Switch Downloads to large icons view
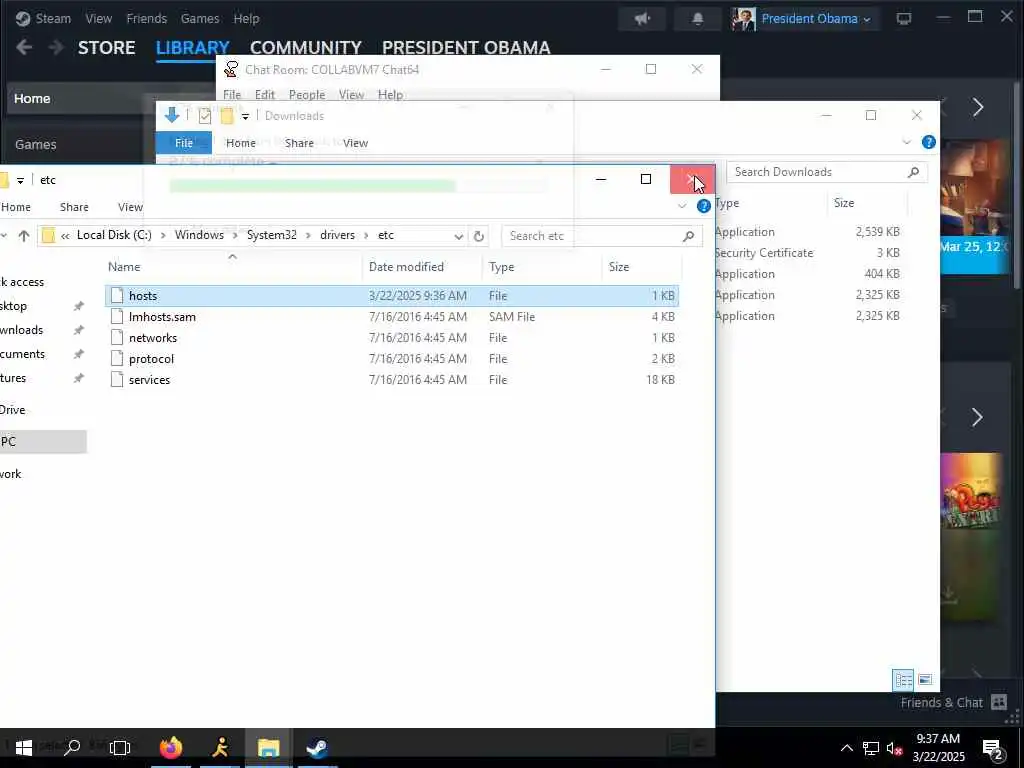The width and height of the screenshot is (1024, 768). click(x=925, y=680)
